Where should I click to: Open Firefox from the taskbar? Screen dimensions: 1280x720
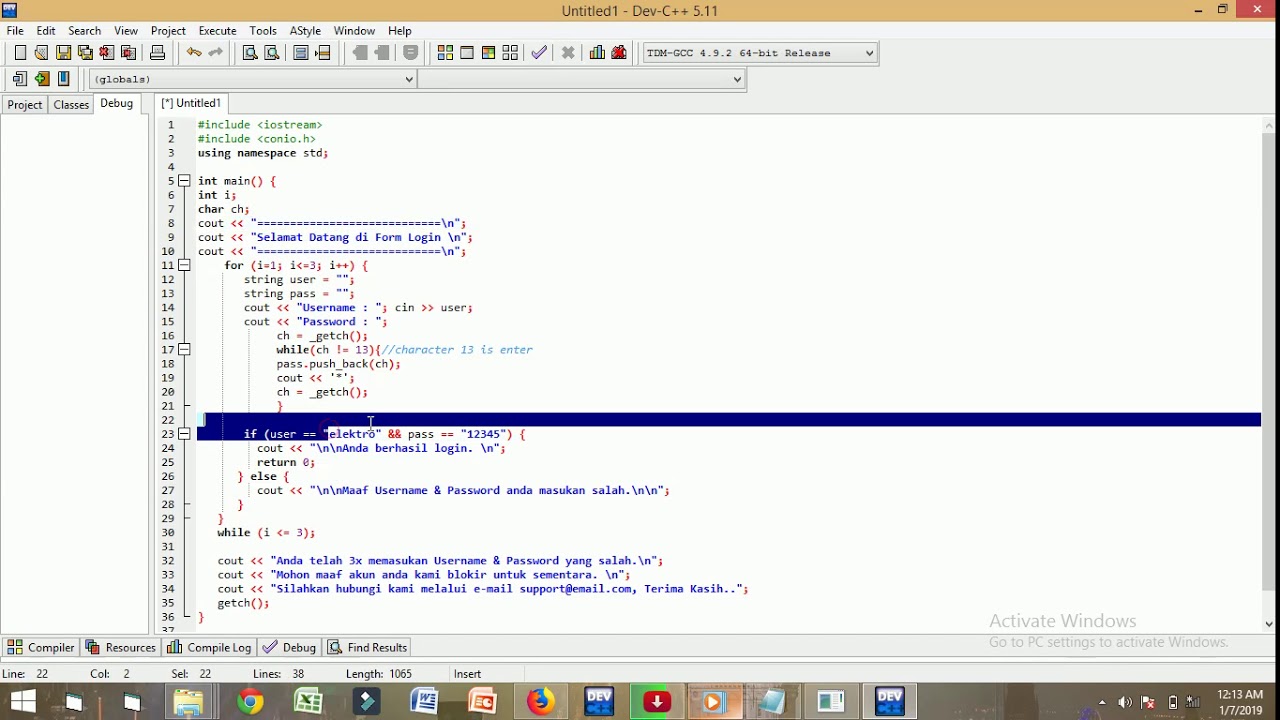coord(541,702)
